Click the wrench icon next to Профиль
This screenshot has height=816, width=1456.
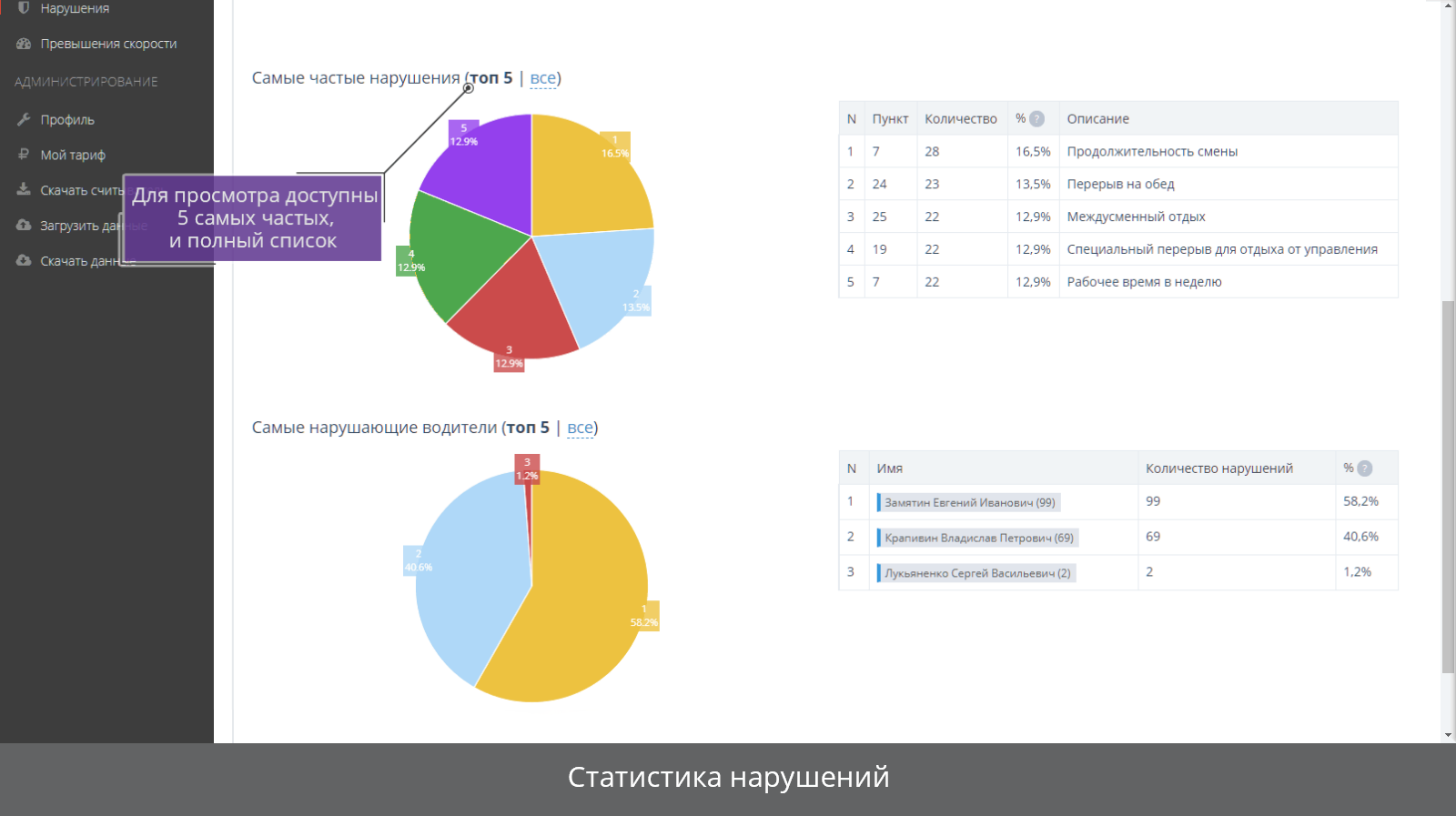coord(24,119)
